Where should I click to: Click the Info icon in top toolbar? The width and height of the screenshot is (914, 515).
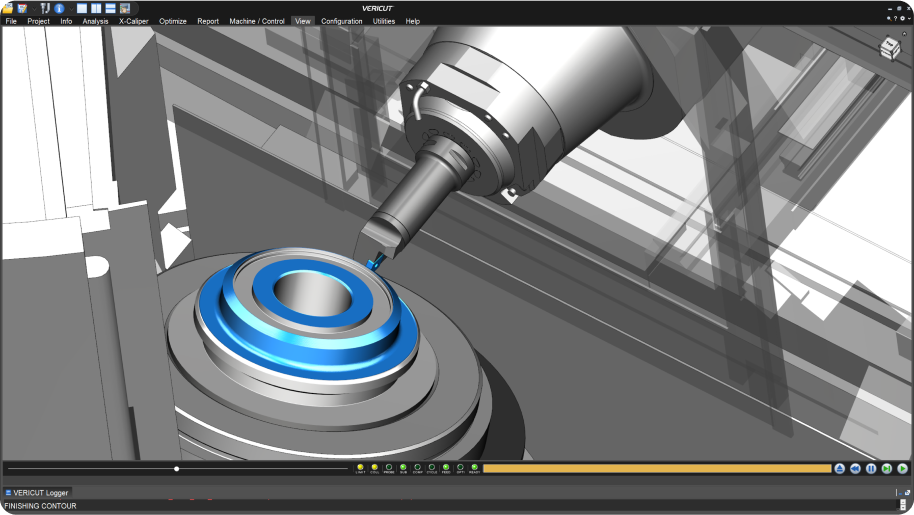(59, 8)
